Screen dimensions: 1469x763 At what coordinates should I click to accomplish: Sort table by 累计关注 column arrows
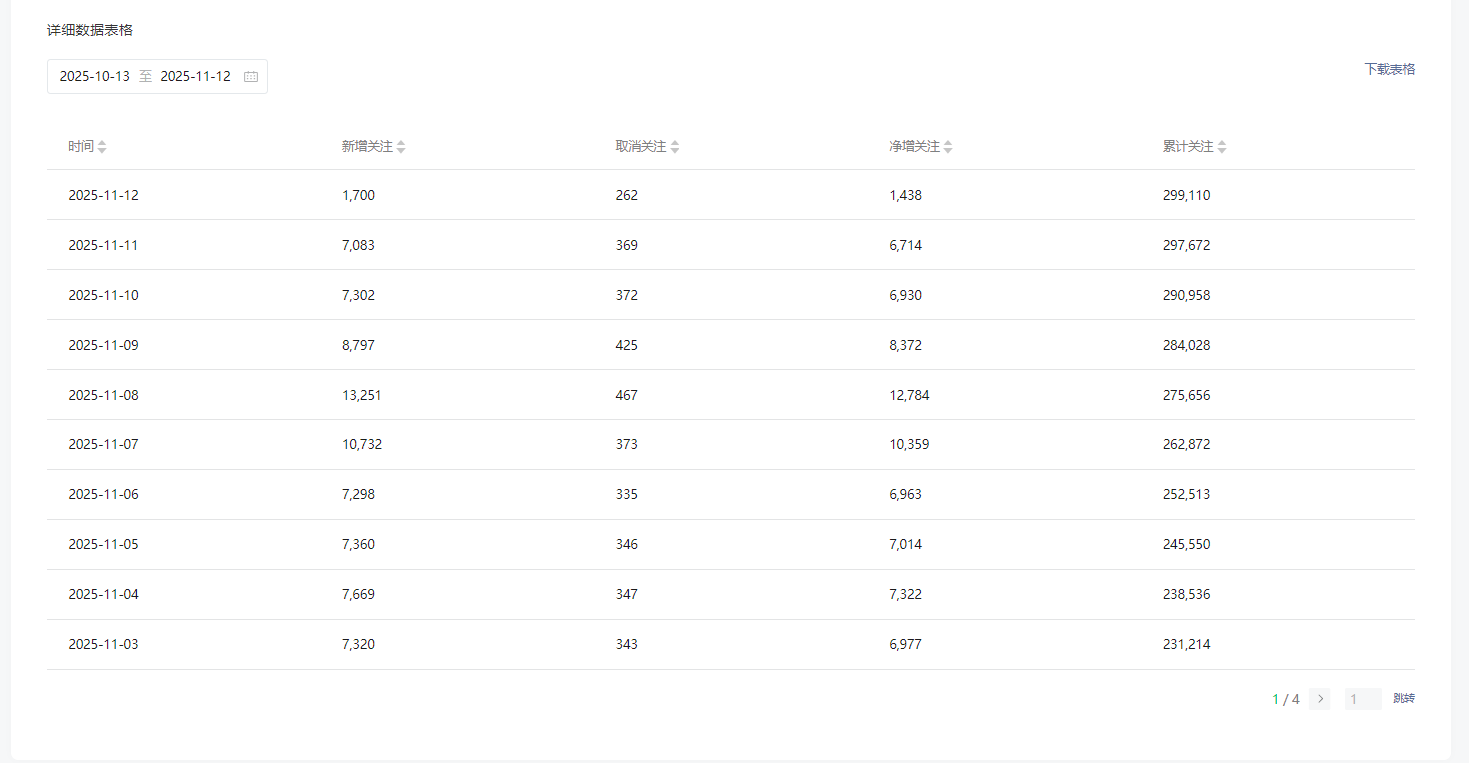tap(1222, 147)
